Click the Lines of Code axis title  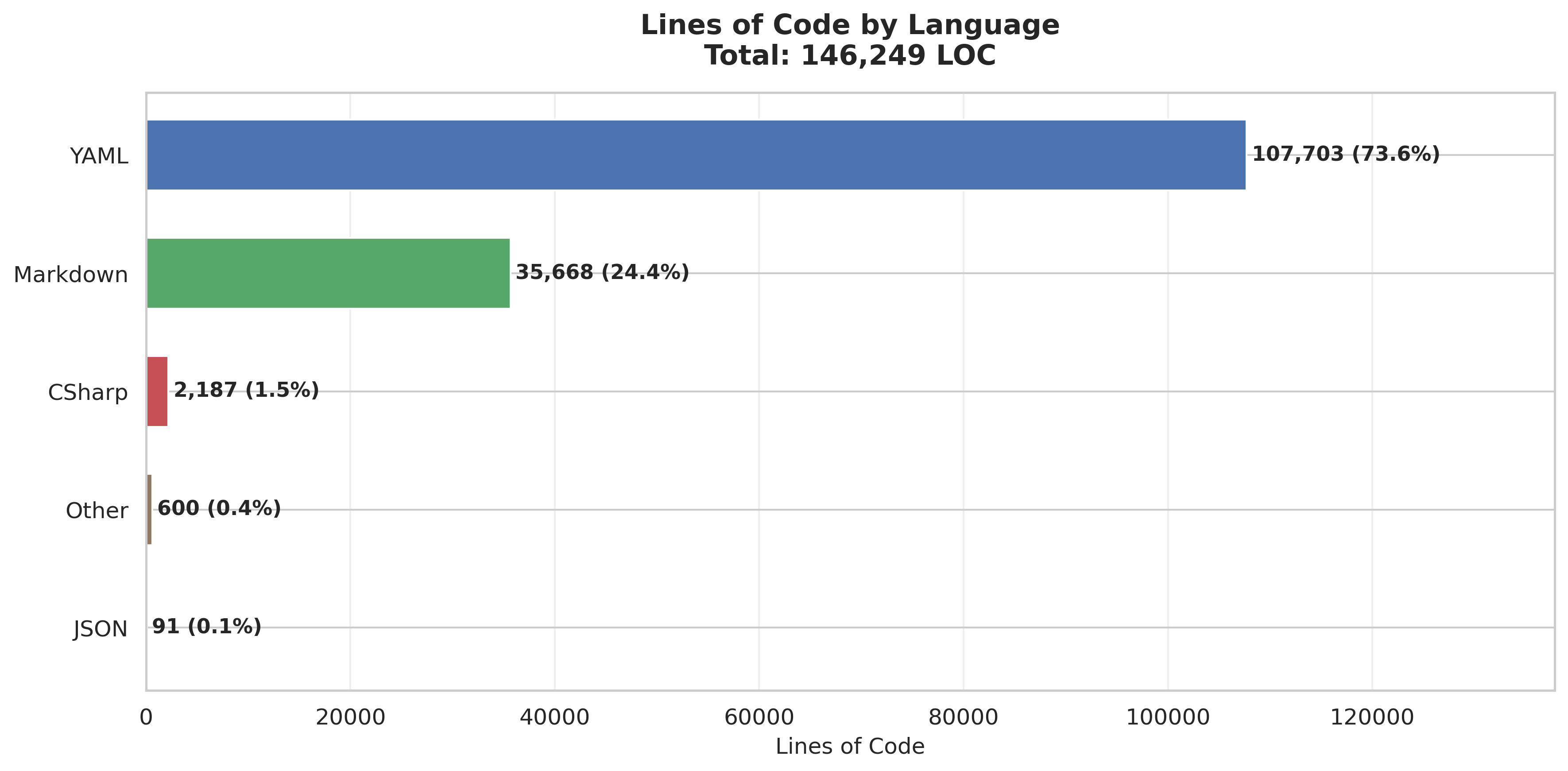click(x=850, y=746)
